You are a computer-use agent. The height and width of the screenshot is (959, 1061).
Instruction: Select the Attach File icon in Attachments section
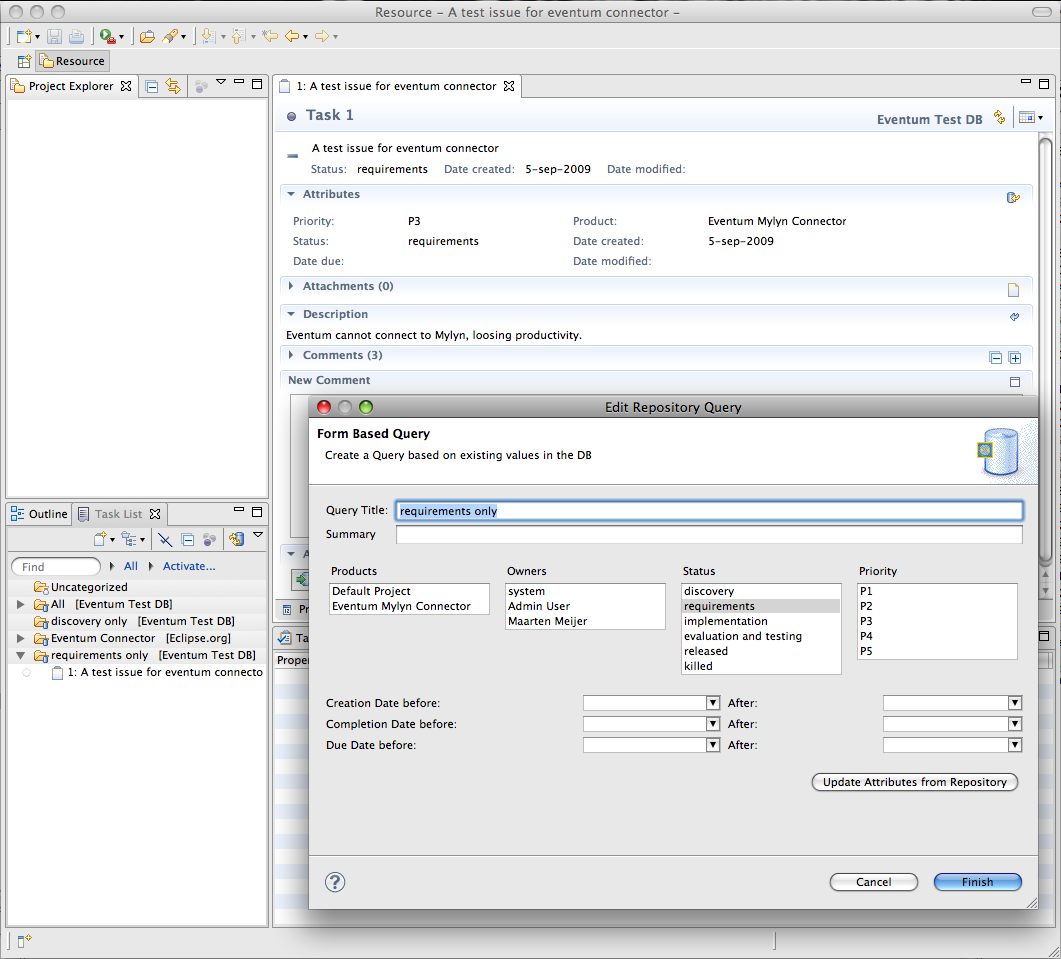pyautogui.click(x=1013, y=289)
